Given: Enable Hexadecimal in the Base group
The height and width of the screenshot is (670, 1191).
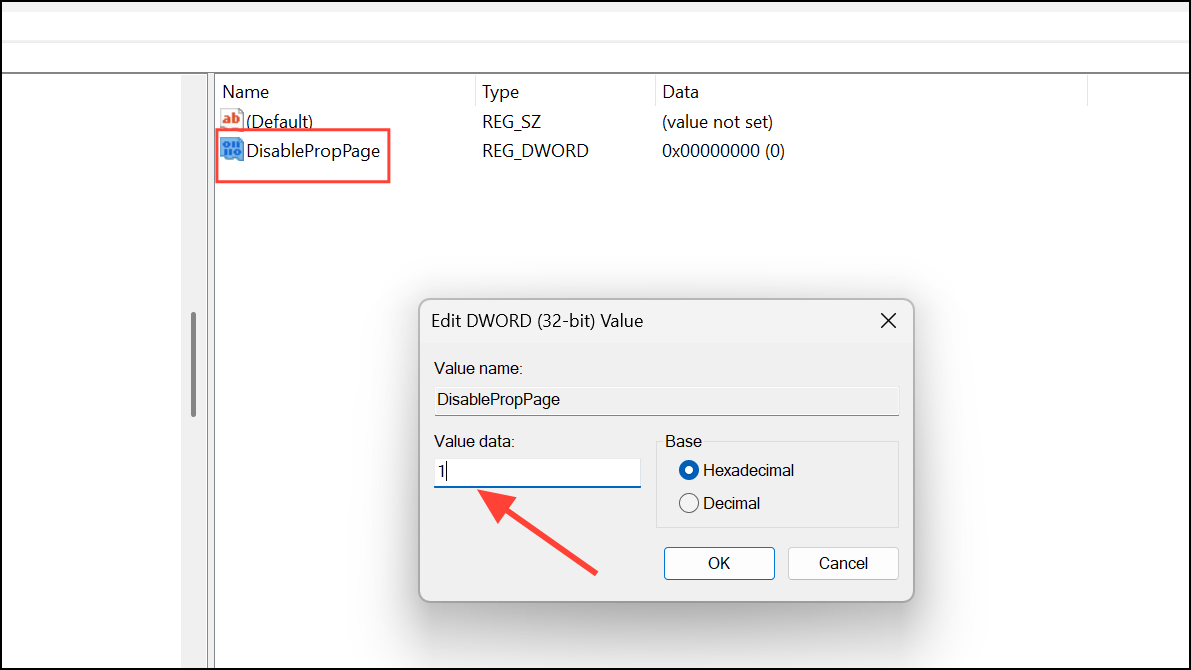Looking at the screenshot, I should click(688, 470).
